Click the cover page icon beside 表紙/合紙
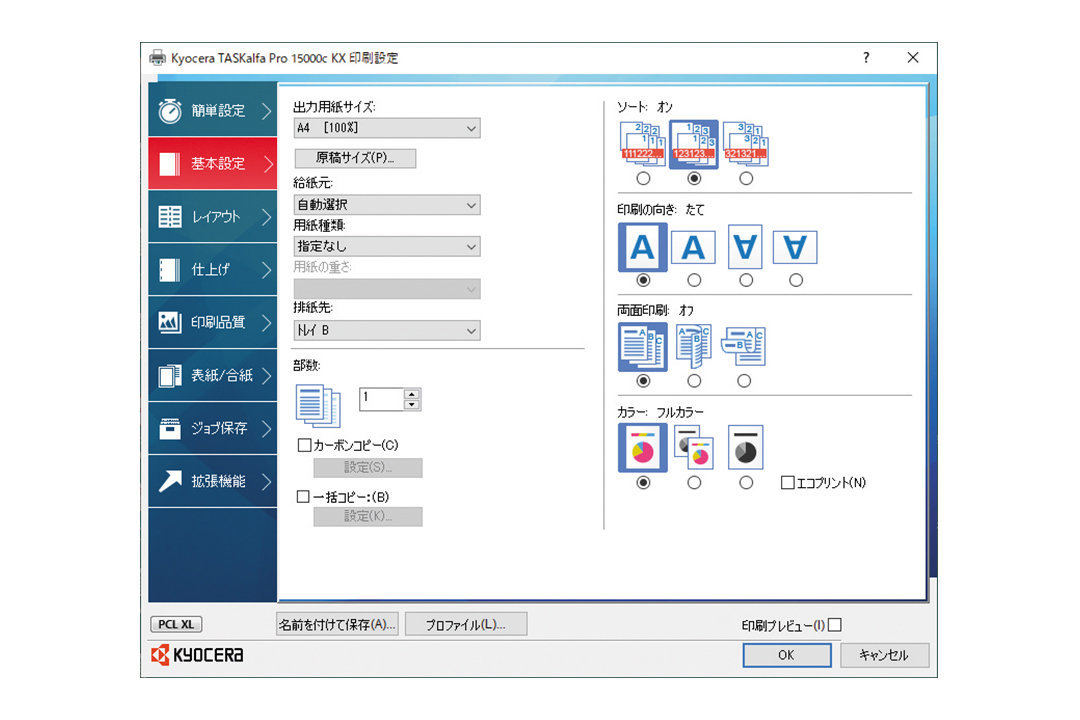The width and height of the screenshot is (1080, 720). pos(170,375)
